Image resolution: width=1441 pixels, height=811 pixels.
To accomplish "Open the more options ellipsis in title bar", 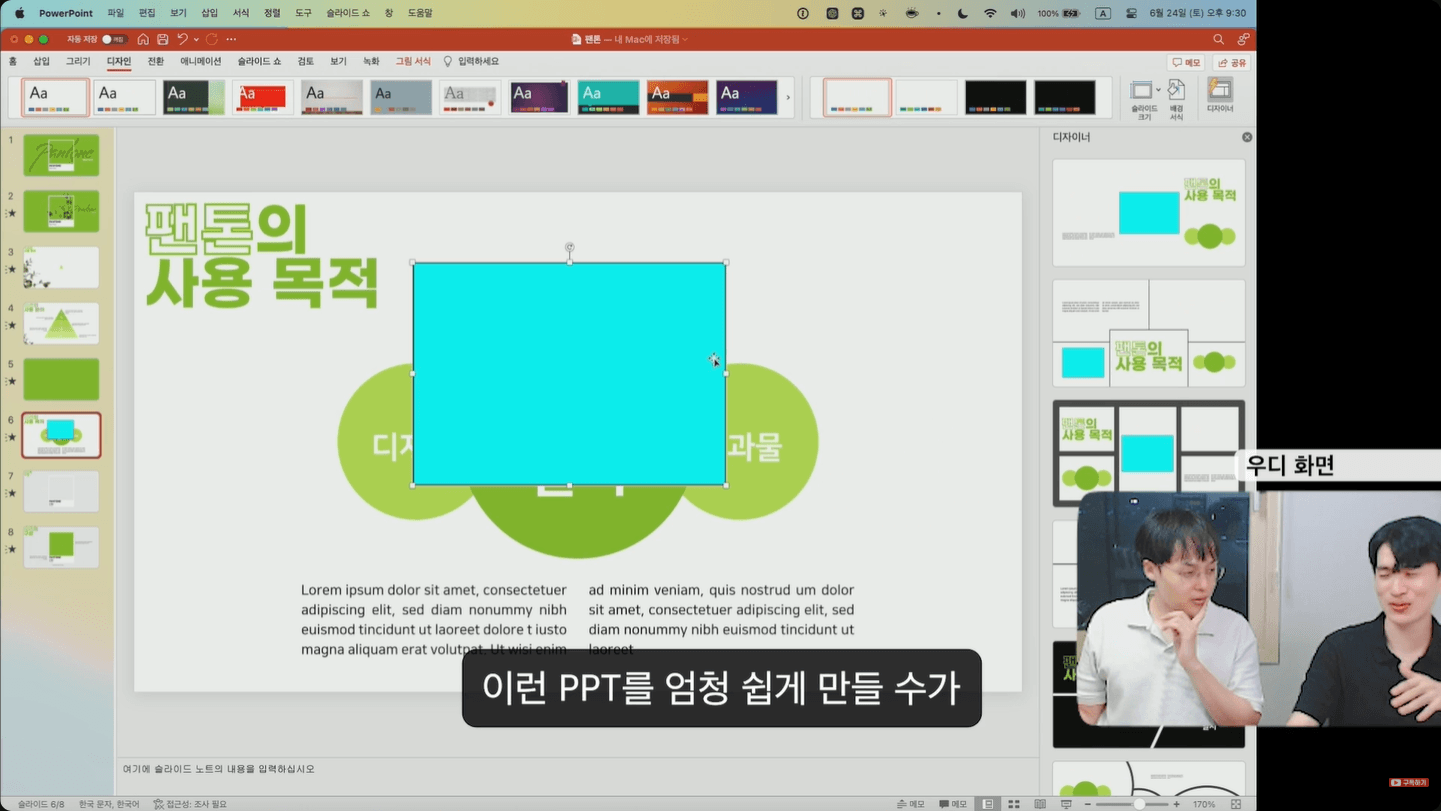I will pyautogui.click(x=231, y=39).
